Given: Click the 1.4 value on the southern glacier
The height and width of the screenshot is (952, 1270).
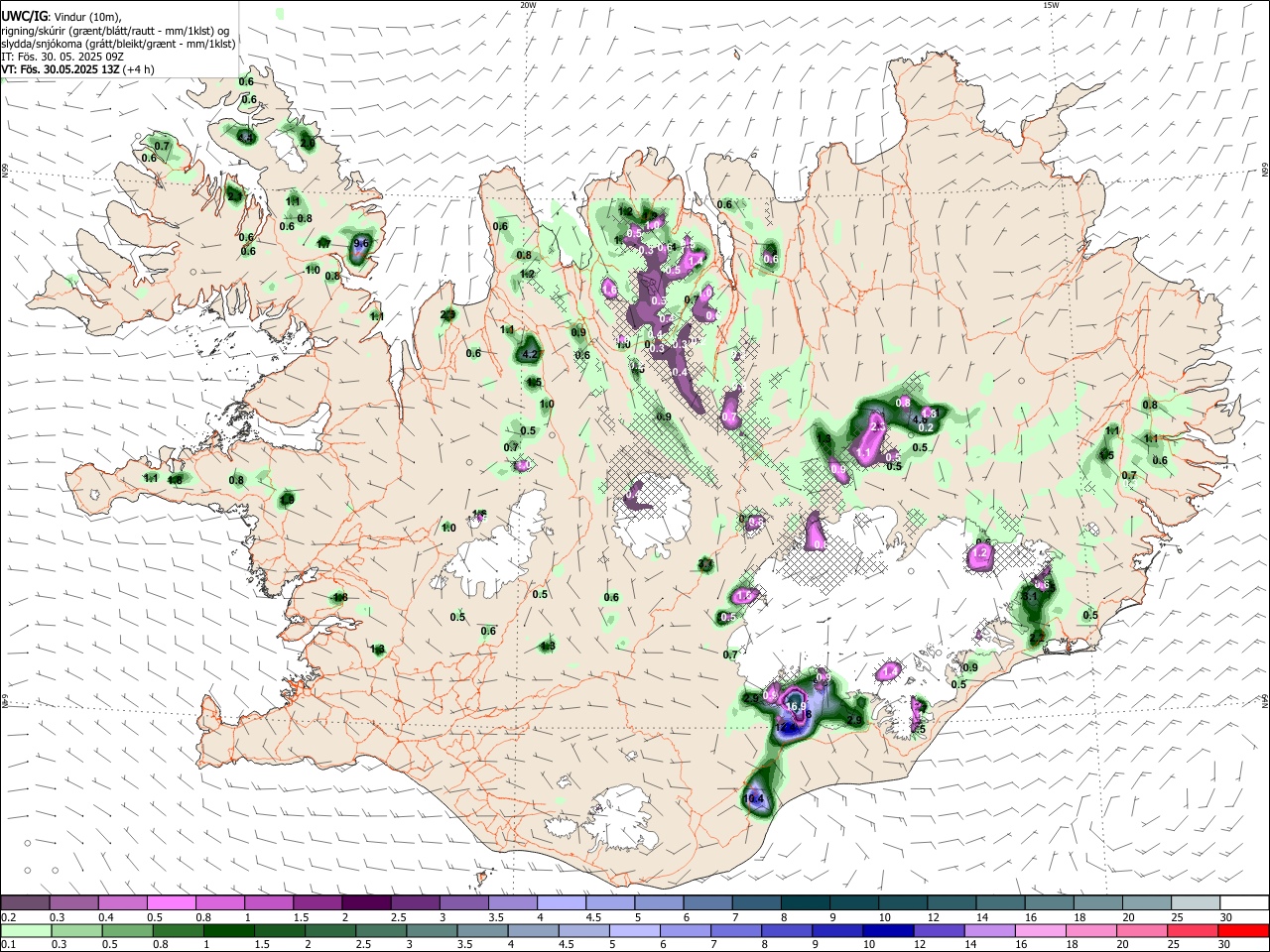Looking at the screenshot, I should 888,672.
